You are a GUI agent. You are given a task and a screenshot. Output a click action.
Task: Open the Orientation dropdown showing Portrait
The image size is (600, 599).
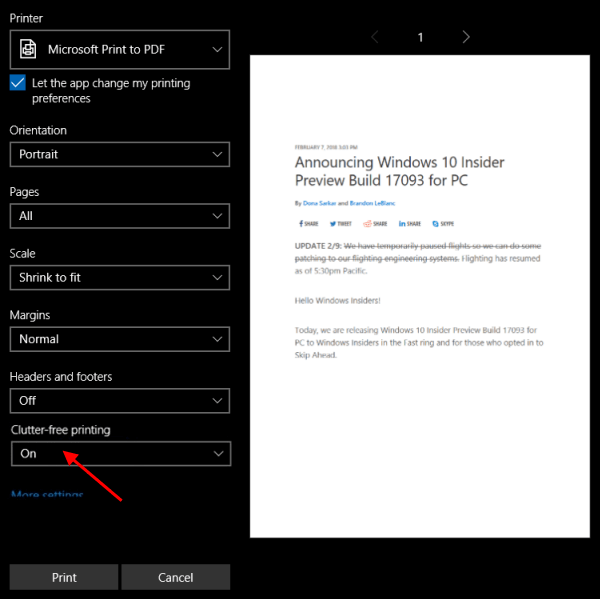(x=120, y=154)
